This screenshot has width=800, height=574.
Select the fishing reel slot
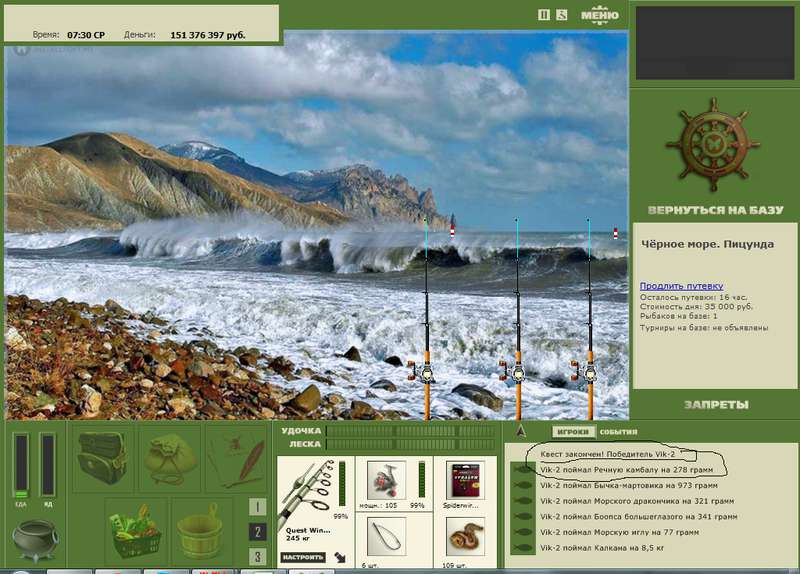(386, 480)
